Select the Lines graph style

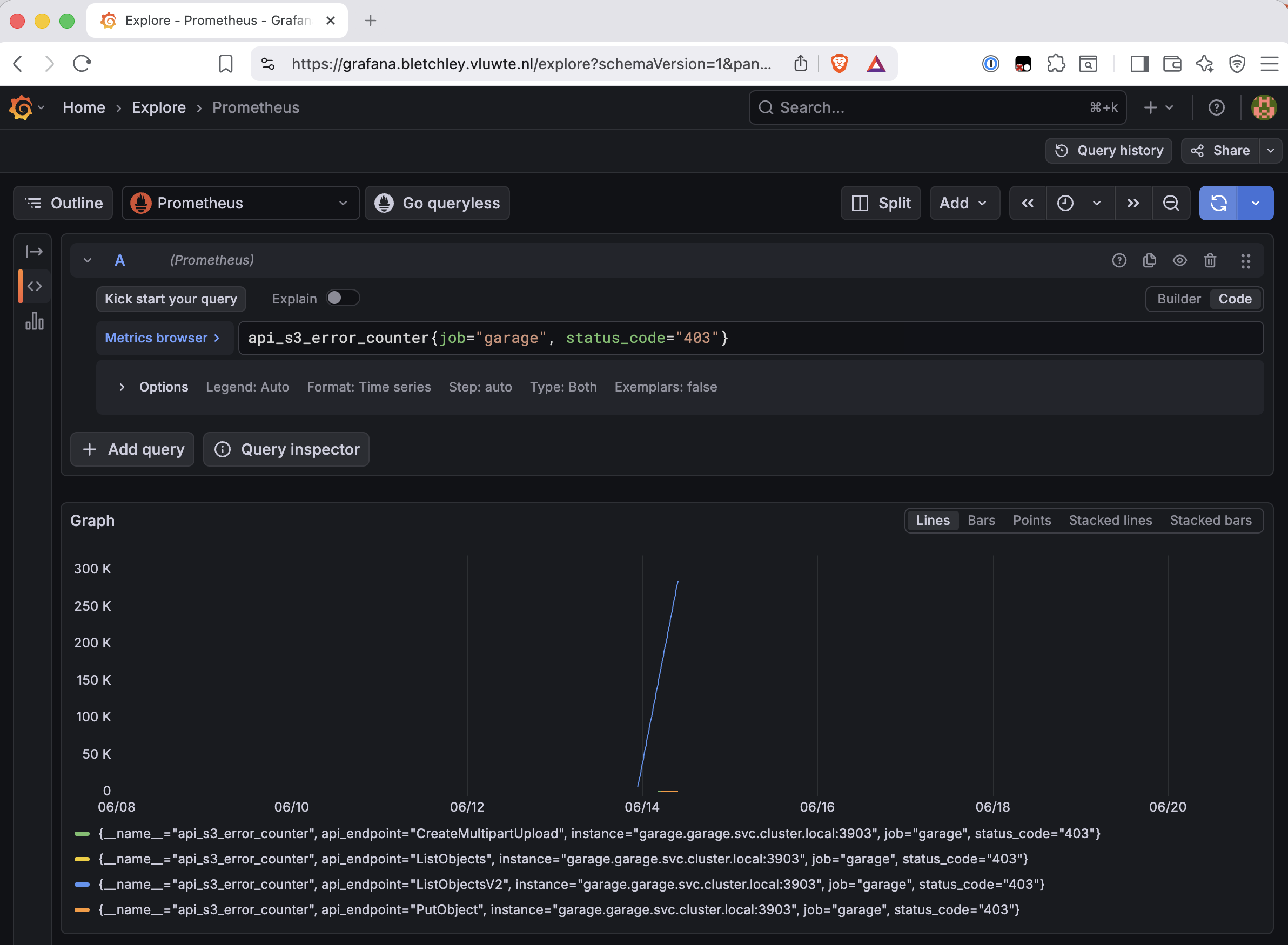click(x=933, y=521)
